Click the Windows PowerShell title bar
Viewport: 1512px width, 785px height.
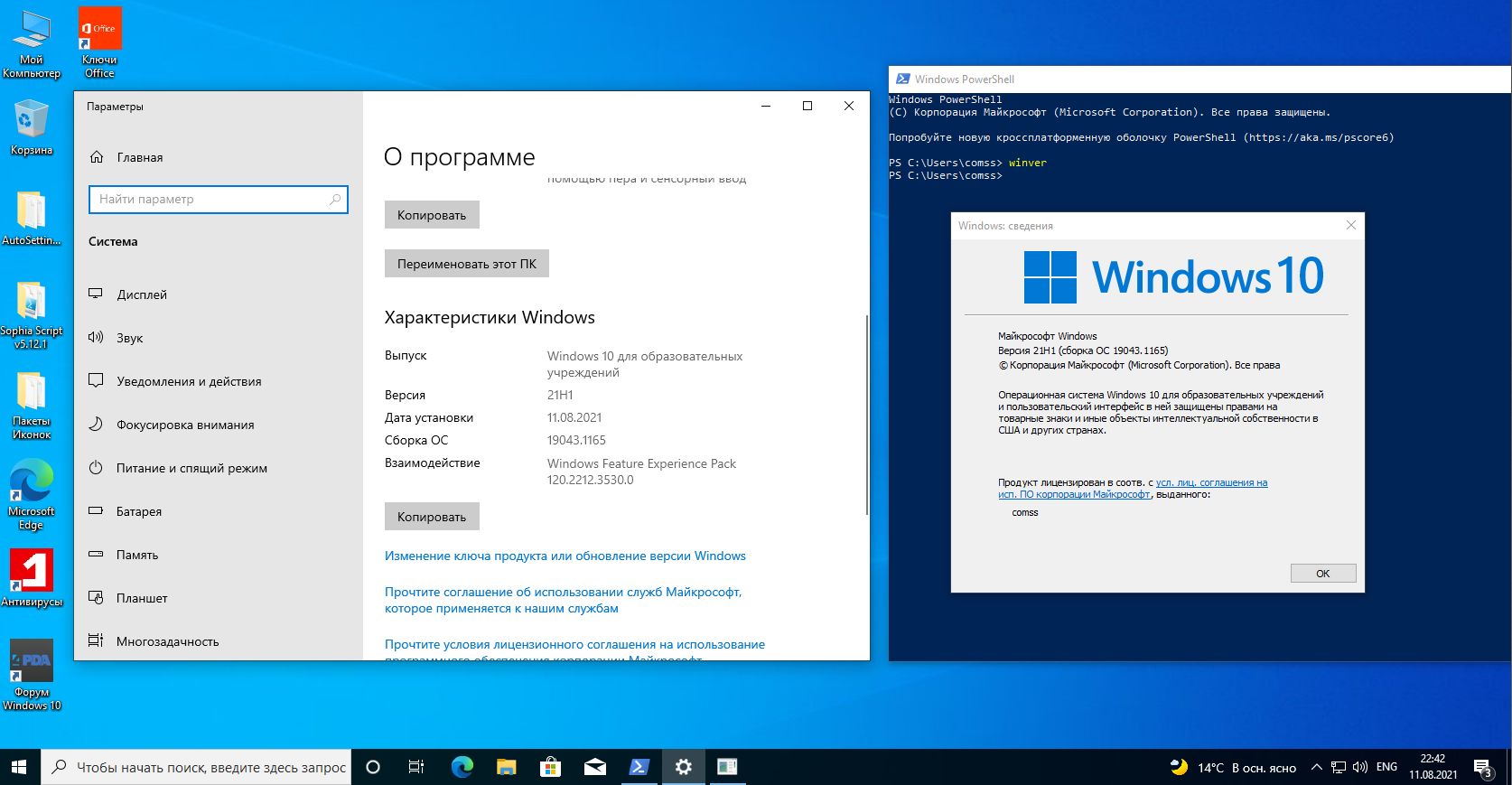pos(1199,79)
